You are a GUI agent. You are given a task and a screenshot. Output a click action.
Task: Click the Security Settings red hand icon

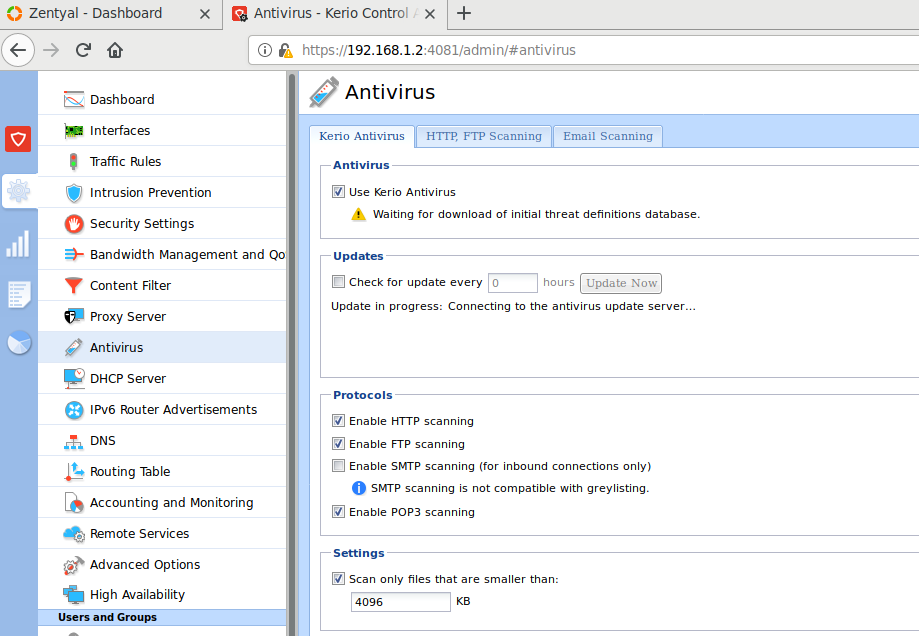pyautogui.click(x=74, y=224)
